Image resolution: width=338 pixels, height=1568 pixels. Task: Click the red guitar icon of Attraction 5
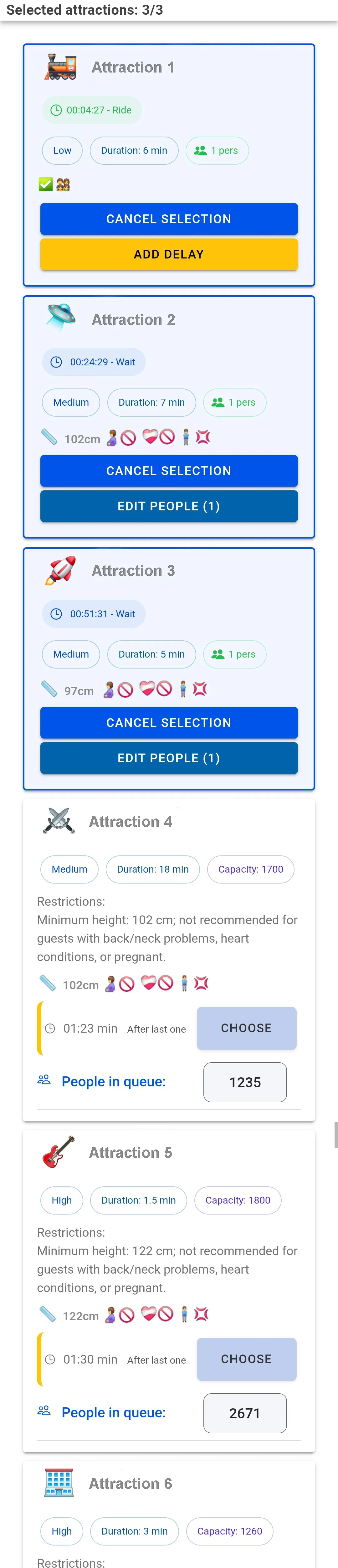59,1152
